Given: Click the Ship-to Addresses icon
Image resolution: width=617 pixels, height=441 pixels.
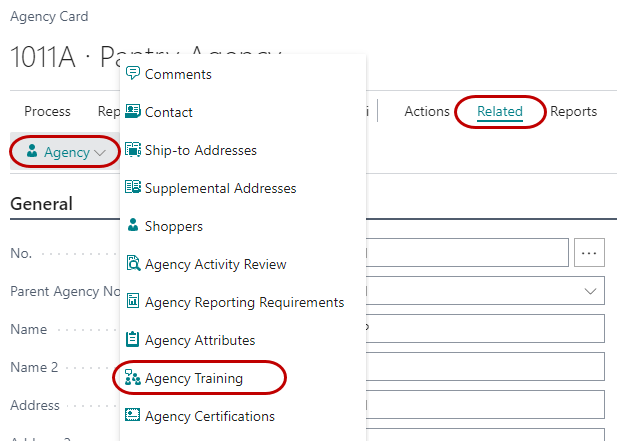Looking at the screenshot, I should [132, 150].
